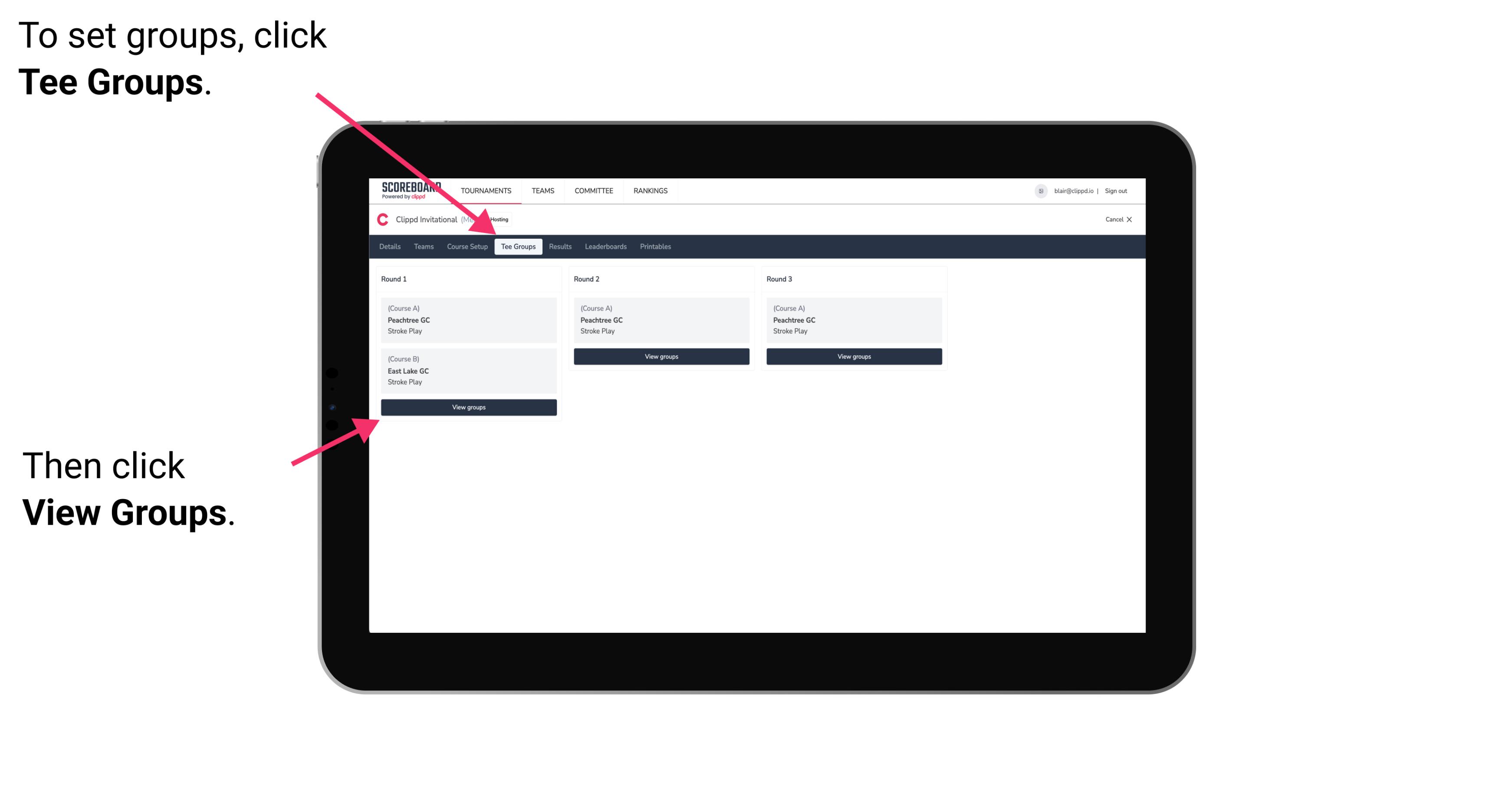Click the Rankings navigation link

click(650, 190)
